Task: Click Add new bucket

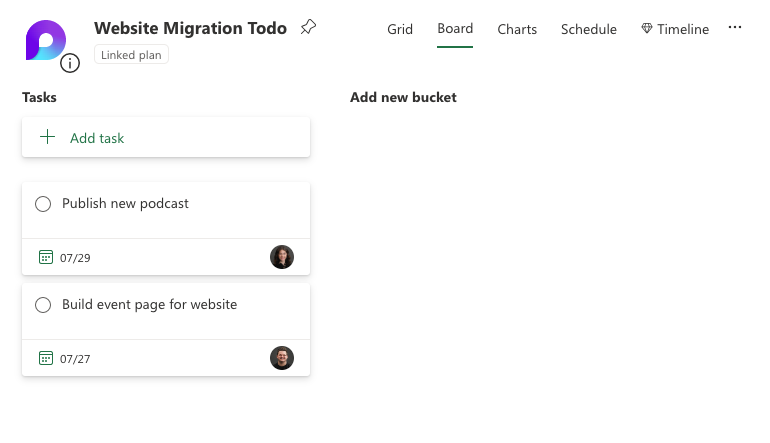Action: pyautogui.click(x=403, y=97)
